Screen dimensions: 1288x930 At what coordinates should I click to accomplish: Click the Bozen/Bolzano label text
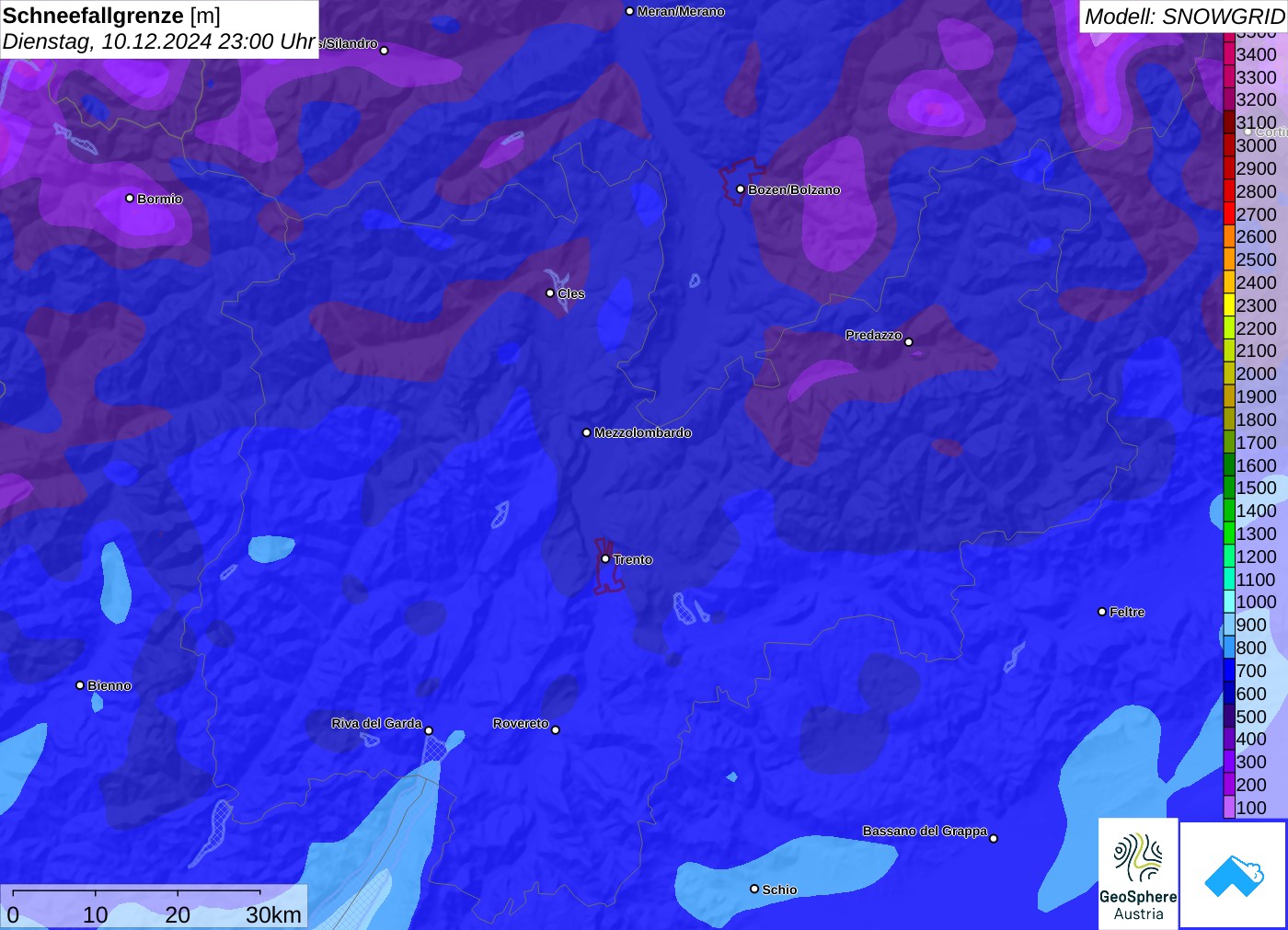(x=794, y=189)
